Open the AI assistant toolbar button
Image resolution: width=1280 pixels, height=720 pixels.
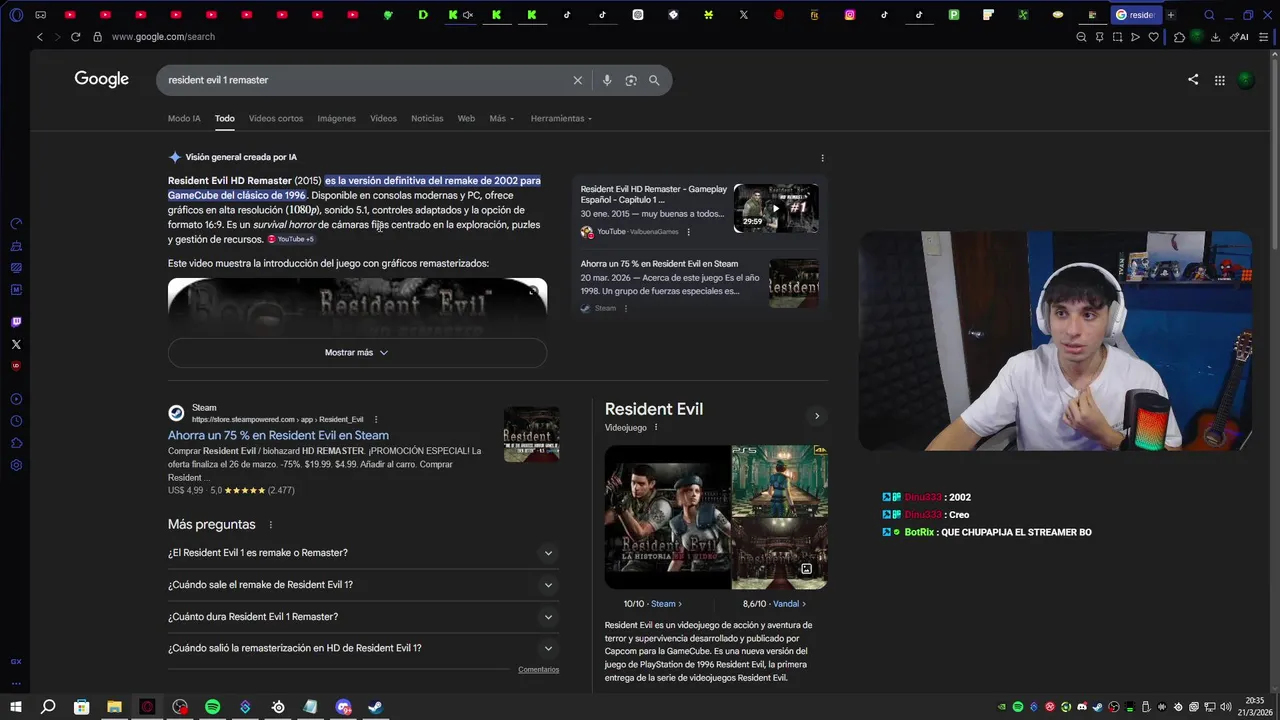(x=1239, y=37)
